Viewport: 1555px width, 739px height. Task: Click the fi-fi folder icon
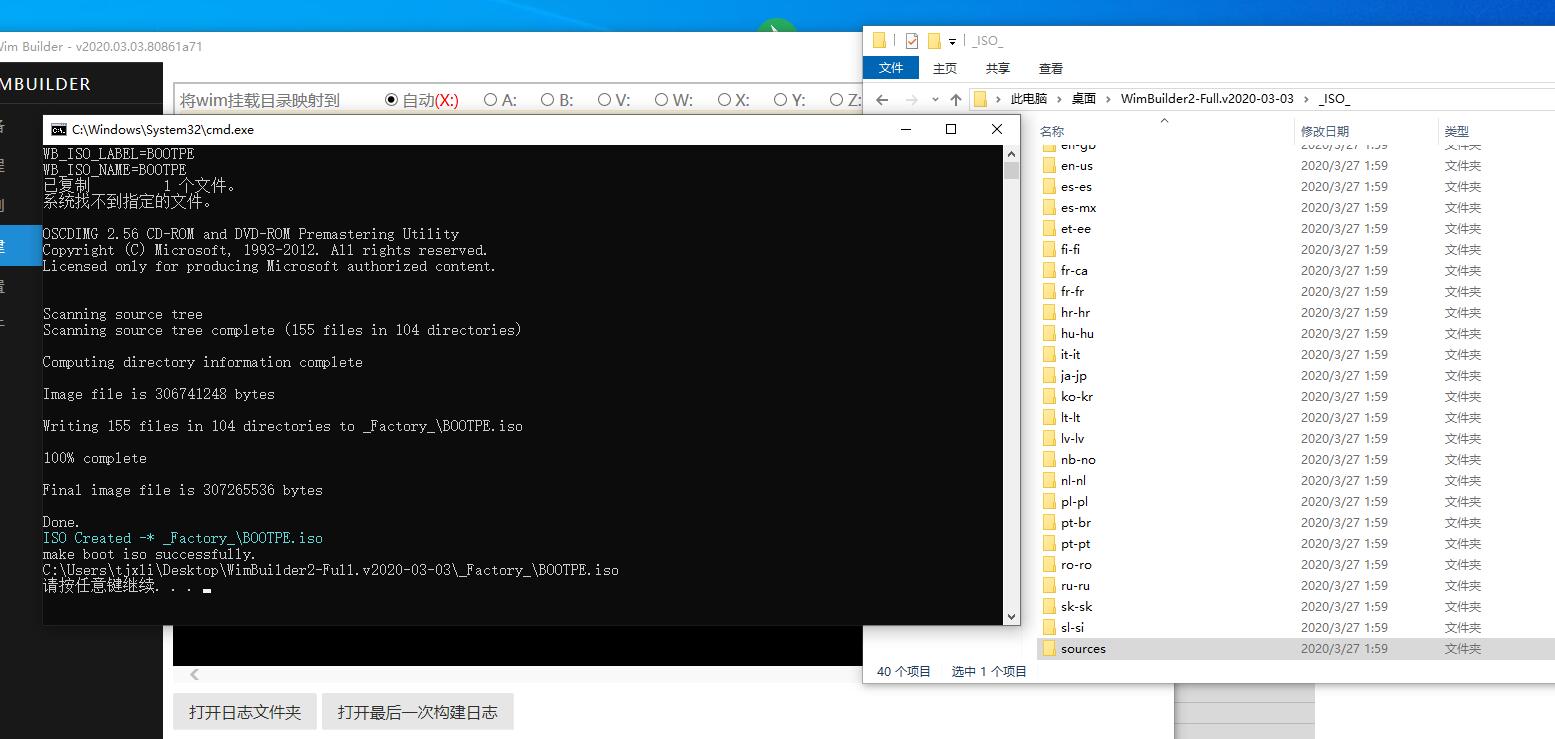[1049, 250]
